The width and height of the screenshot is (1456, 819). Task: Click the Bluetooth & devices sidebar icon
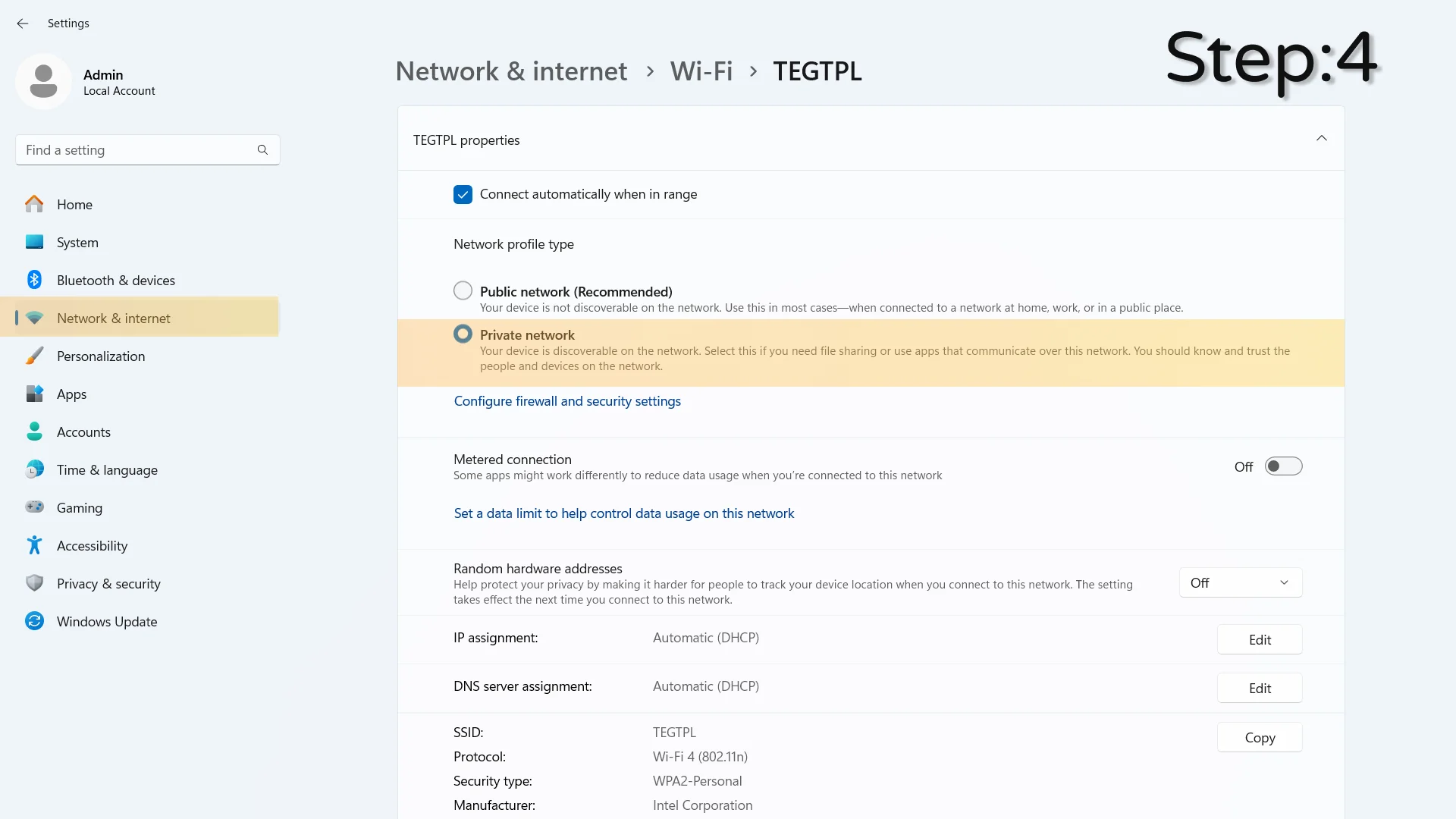(34, 280)
